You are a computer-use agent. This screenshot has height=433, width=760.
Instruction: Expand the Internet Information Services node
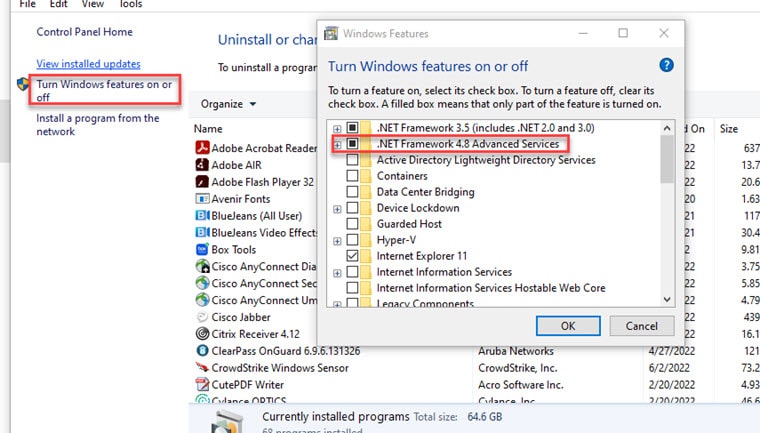point(337,273)
